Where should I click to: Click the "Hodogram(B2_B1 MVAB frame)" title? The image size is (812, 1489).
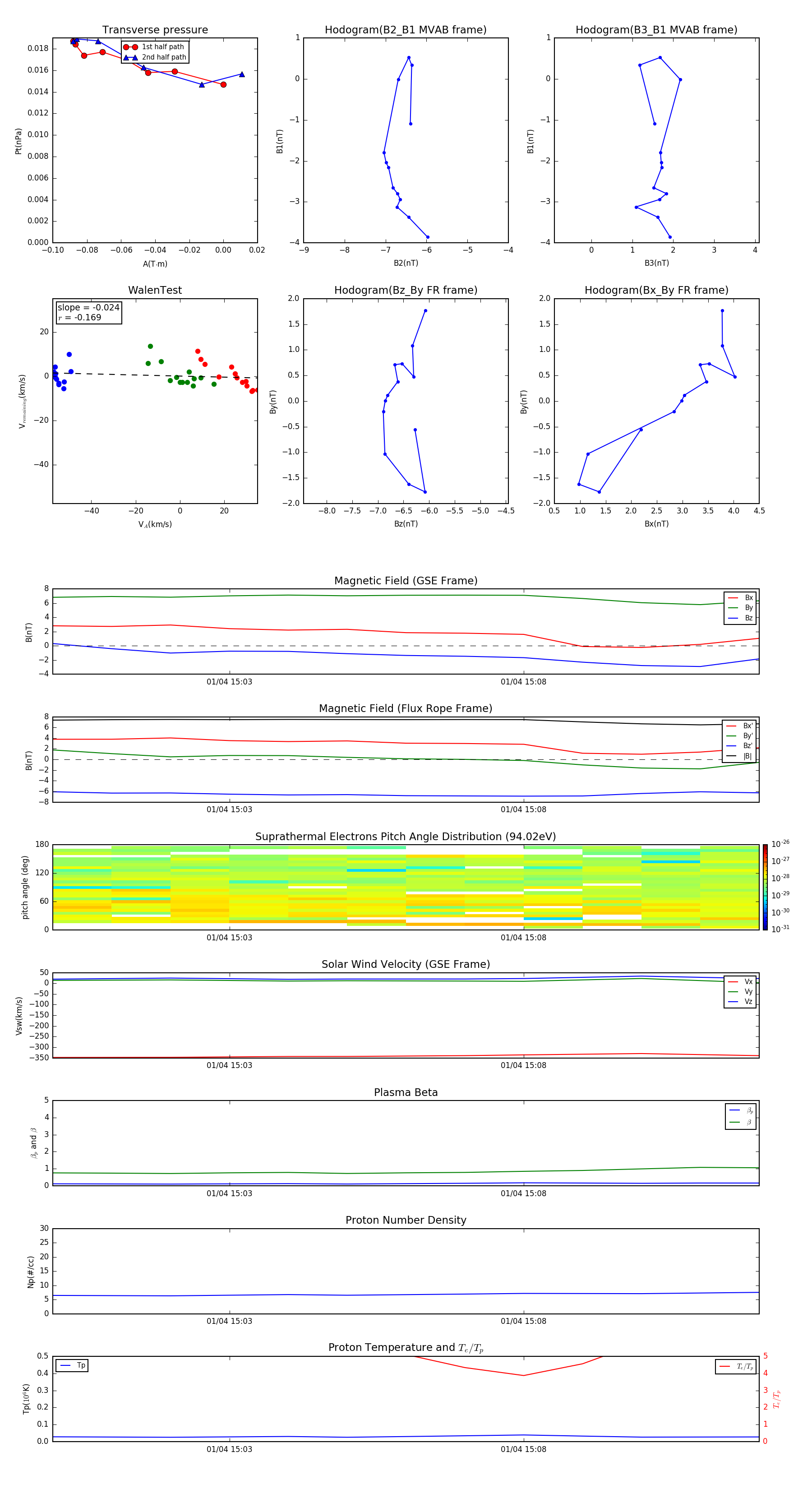click(406, 30)
